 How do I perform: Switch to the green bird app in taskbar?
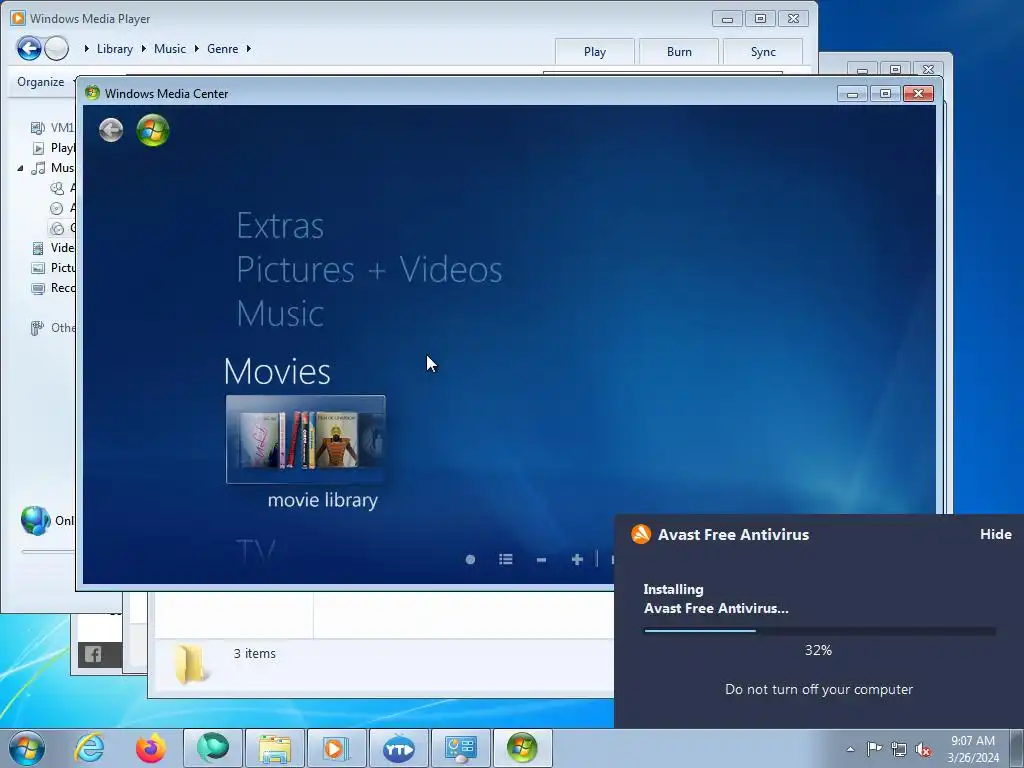(x=213, y=748)
